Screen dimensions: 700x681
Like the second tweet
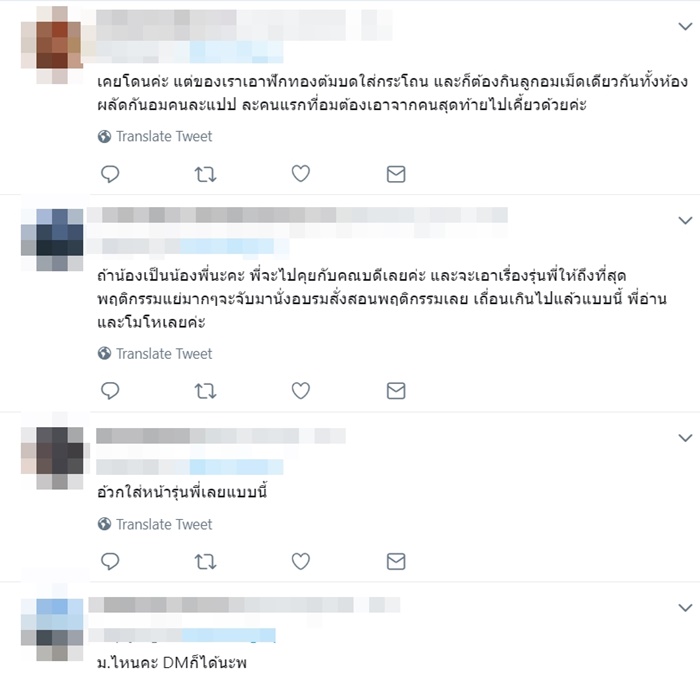[x=300, y=390]
